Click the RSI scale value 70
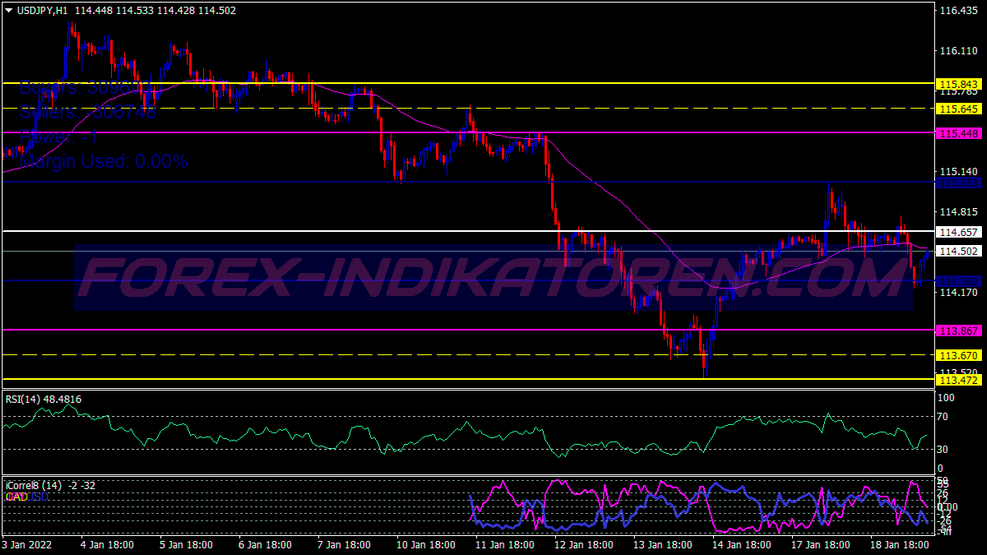The width and height of the screenshot is (987, 555). coord(942,417)
